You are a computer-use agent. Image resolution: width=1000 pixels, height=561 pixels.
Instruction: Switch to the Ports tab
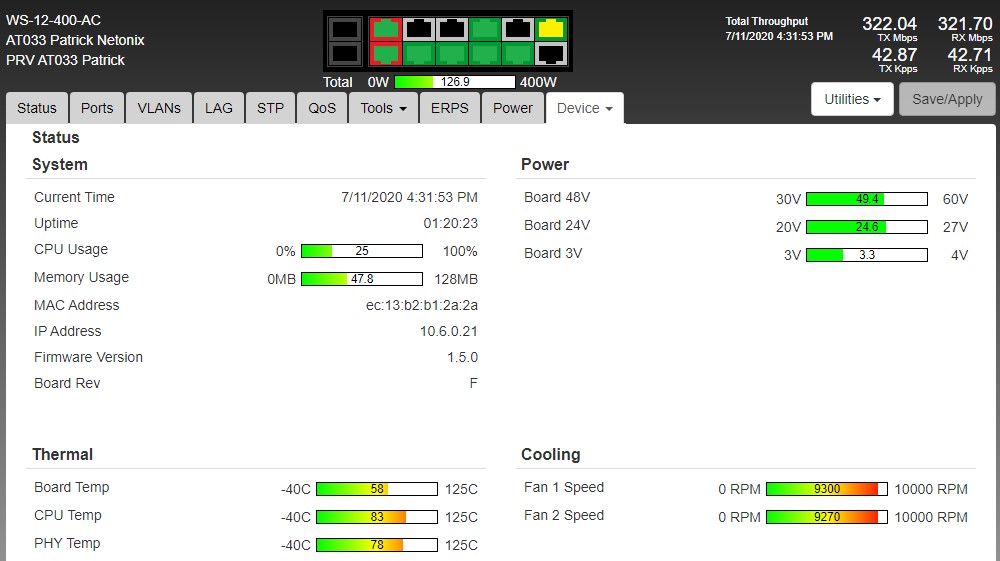coord(97,108)
